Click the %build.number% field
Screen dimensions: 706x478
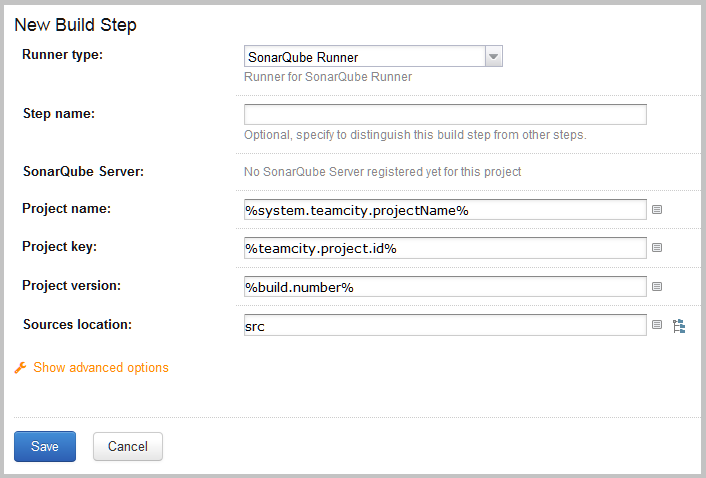click(x=445, y=287)
